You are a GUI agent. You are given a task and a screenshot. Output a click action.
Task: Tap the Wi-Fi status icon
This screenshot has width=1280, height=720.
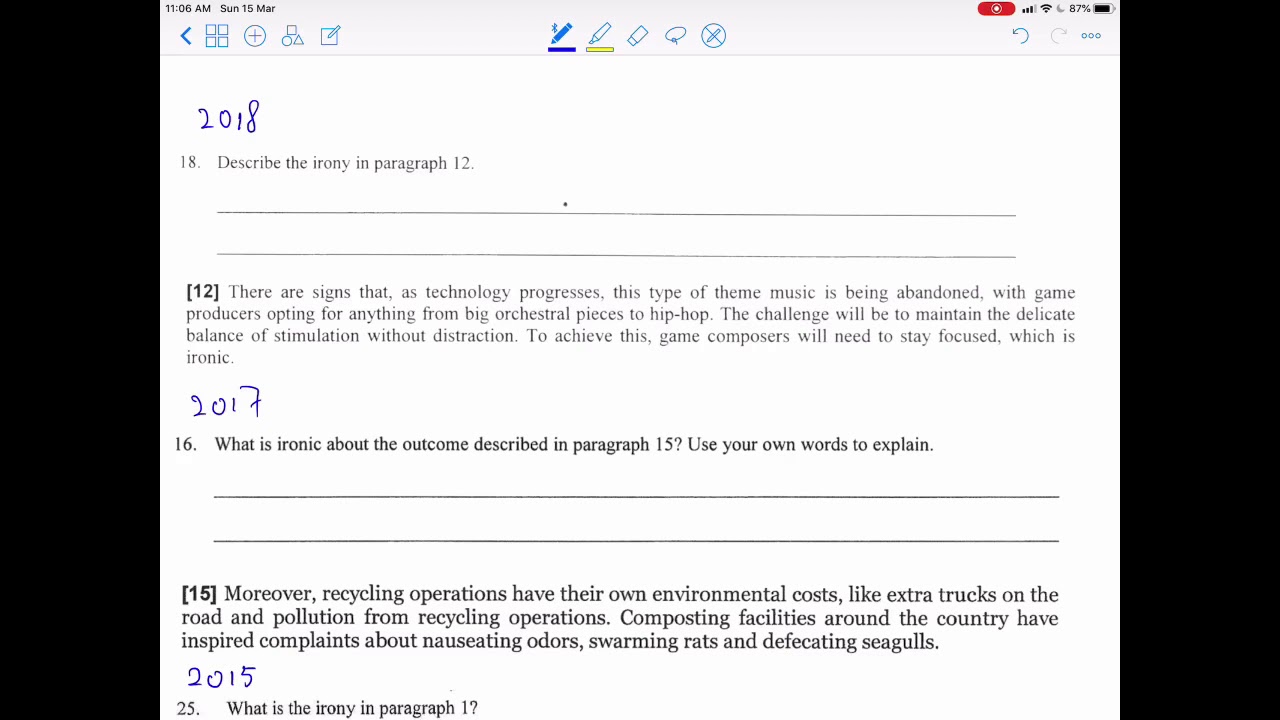[x=1046, y=9]
